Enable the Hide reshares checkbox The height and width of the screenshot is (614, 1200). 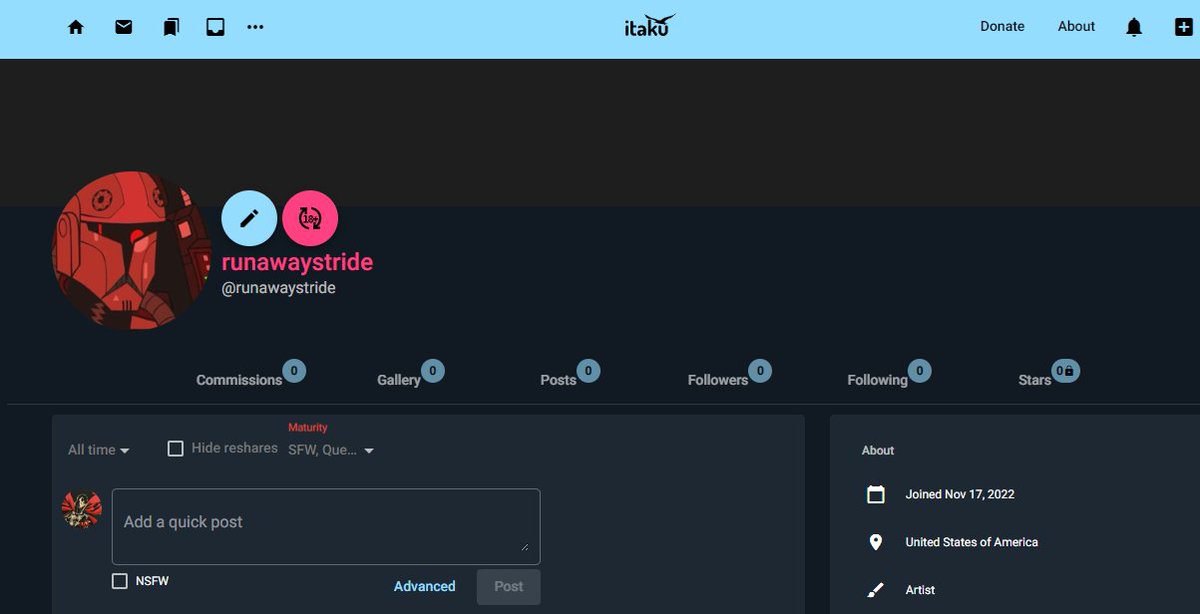(x=175, y=449)
